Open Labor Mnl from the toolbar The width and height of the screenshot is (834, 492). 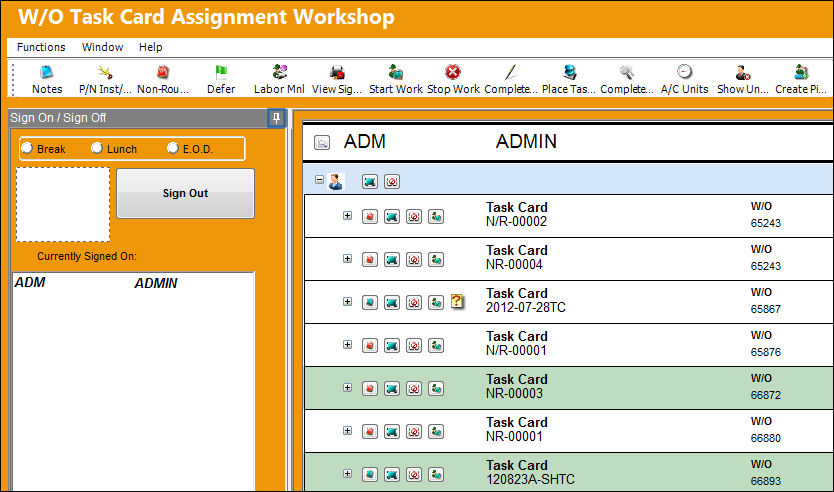(x=279, y=79)
